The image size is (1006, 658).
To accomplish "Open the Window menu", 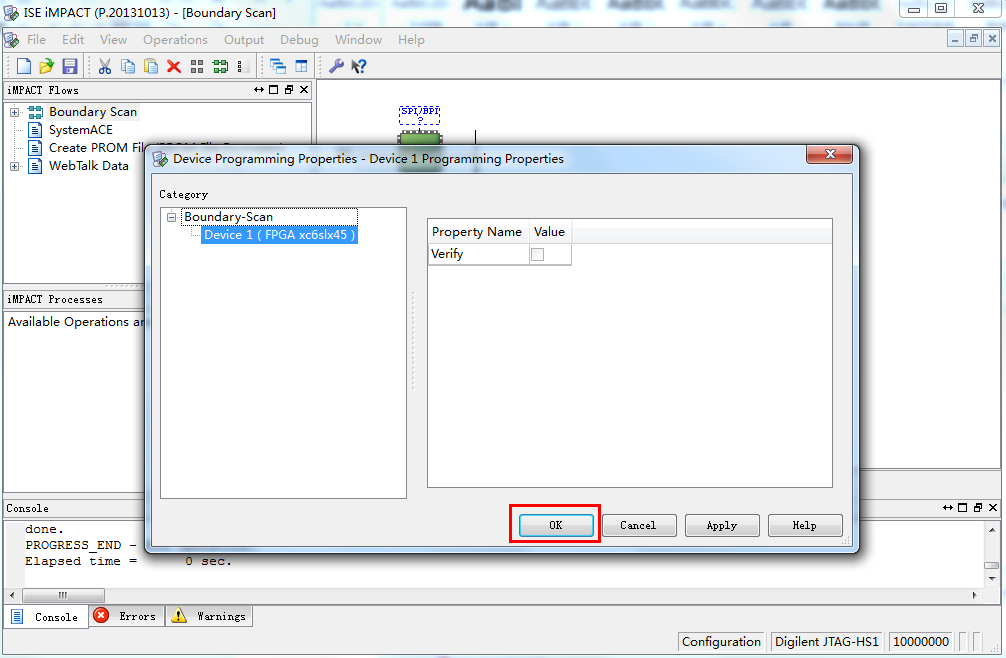I will point(358,40).
